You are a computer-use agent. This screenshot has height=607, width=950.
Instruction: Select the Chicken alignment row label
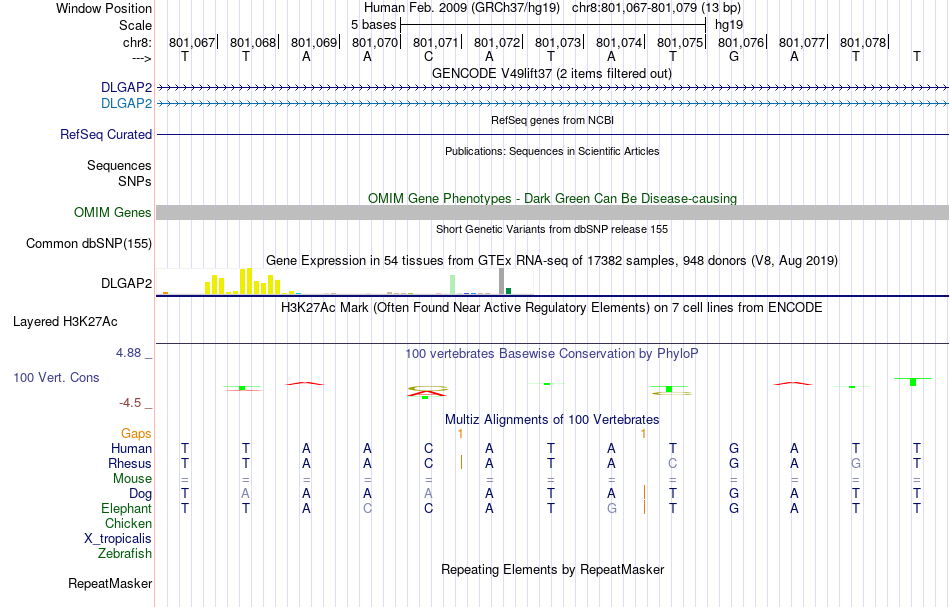click(128, 523)
